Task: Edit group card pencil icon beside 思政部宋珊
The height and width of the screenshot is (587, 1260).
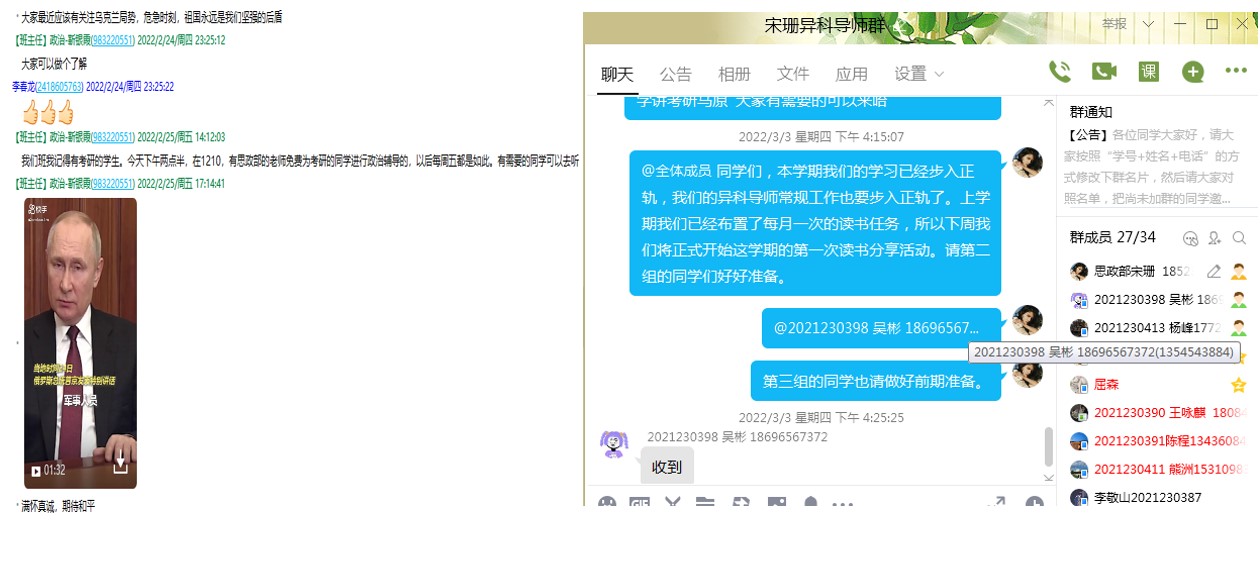Action: point(1214,271)
